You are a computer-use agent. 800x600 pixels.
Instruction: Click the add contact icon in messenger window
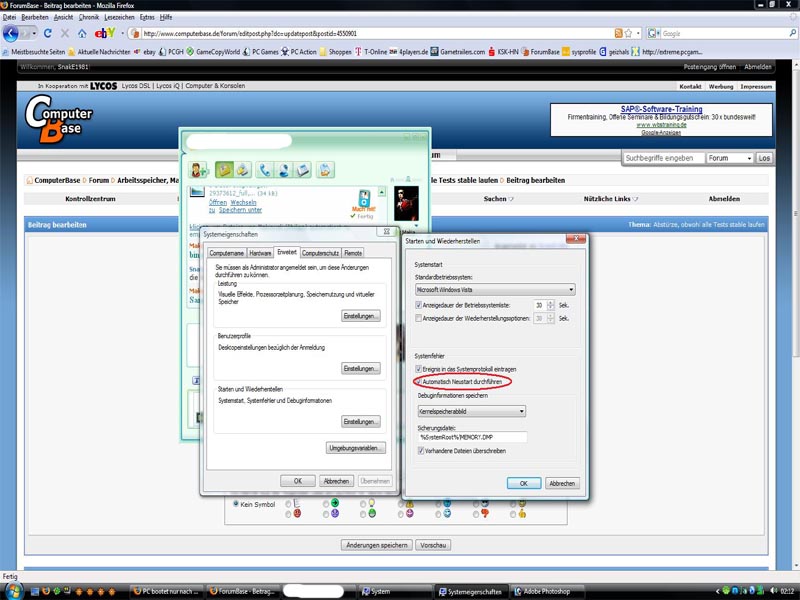coord(198,170)
